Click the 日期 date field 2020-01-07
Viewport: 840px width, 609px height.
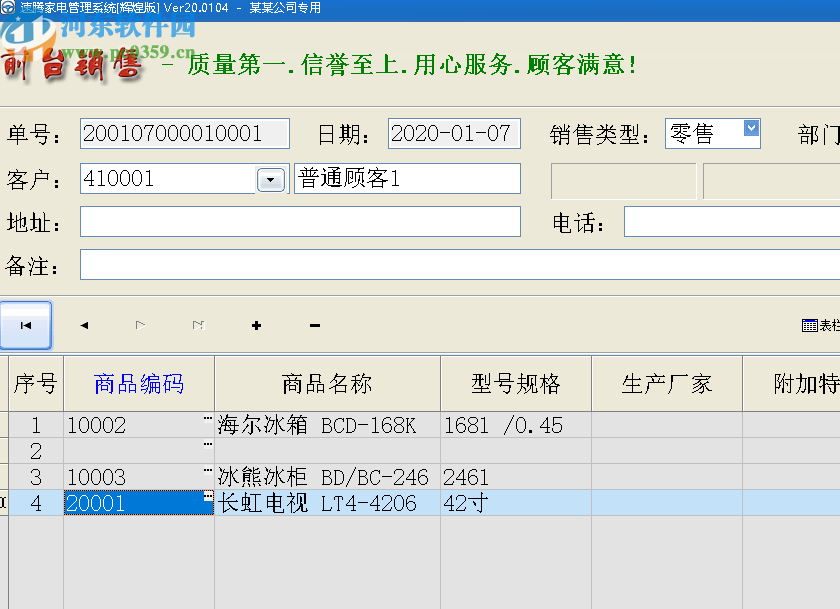453,134
